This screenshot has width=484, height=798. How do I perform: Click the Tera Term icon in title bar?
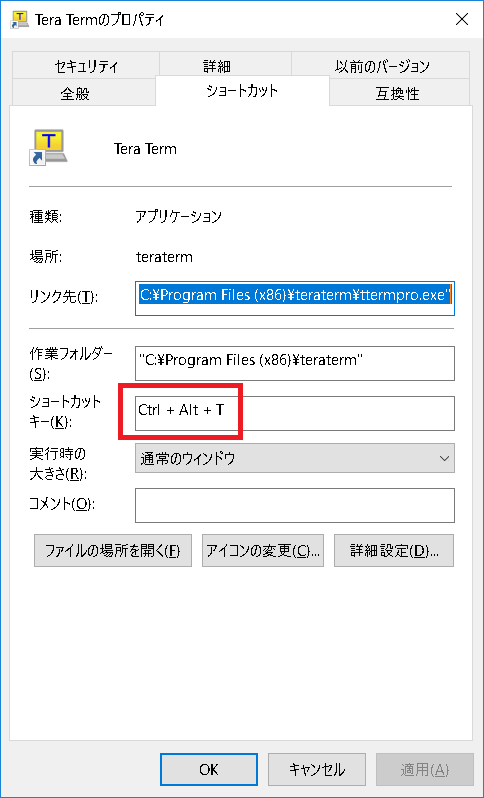[19, 20]
